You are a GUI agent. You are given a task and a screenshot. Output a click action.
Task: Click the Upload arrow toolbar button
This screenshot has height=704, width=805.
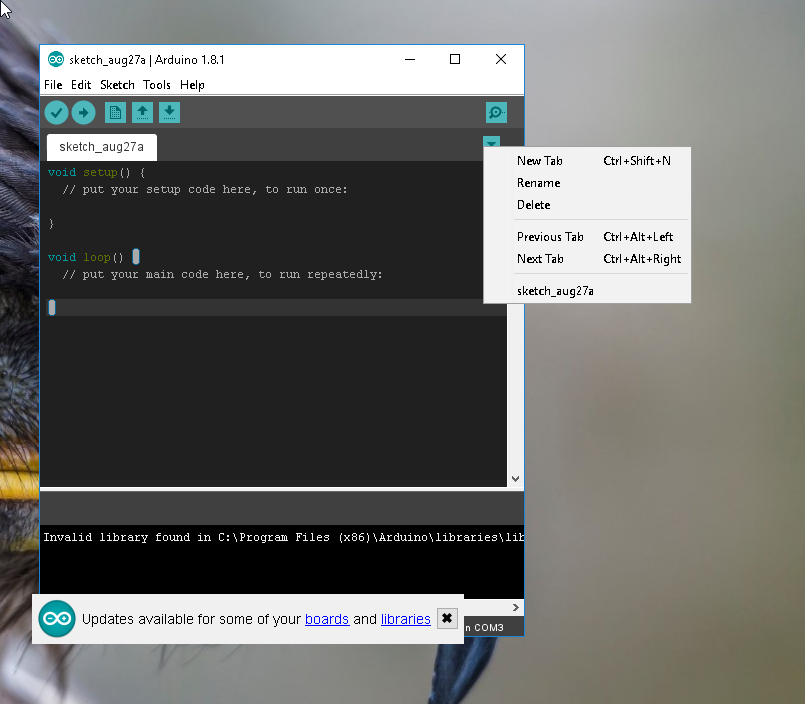click(x=83, y=112)
